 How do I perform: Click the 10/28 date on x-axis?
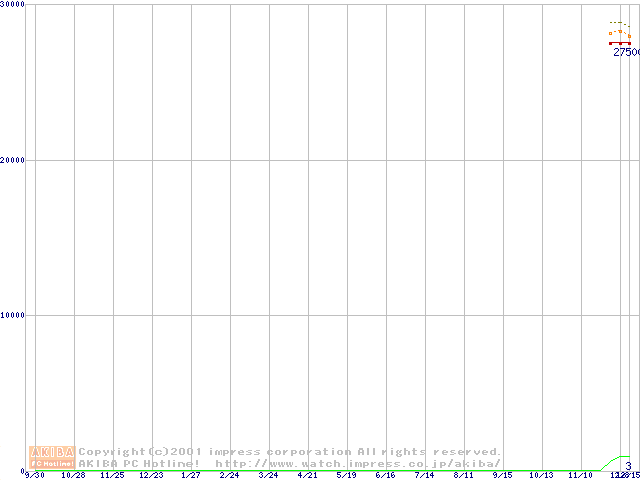(x=73, y=475)
